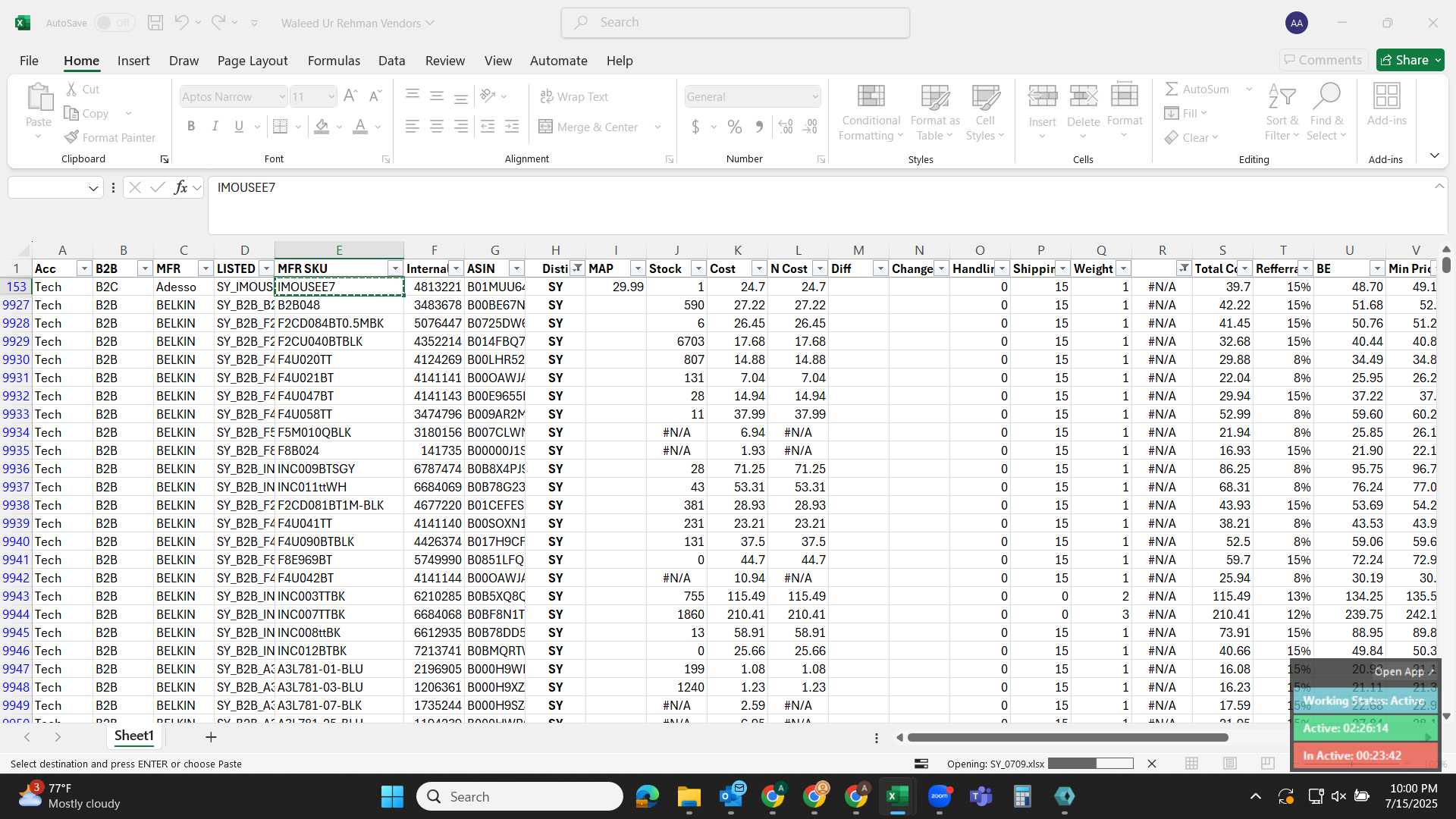Viewport: 1456px width, 819px height.
Task: Open Conditional Formatting
Action: click(871, 111)
